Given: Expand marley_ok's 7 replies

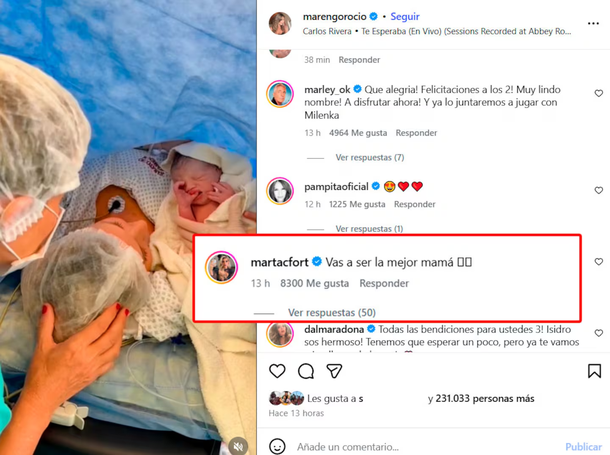Looking at the screenshot, I should click(x=369, y=157).
